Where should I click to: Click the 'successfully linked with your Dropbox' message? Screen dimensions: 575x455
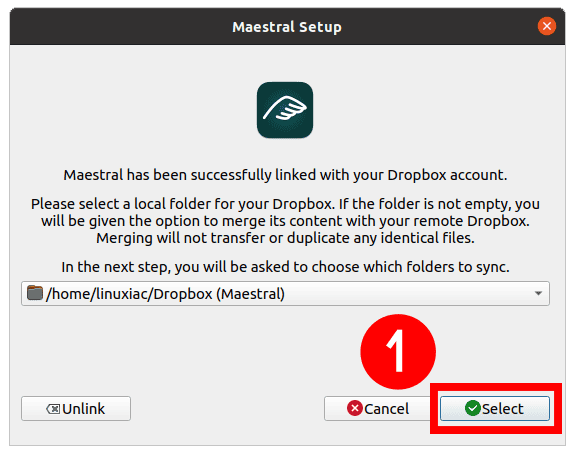(x=285, y=175)
